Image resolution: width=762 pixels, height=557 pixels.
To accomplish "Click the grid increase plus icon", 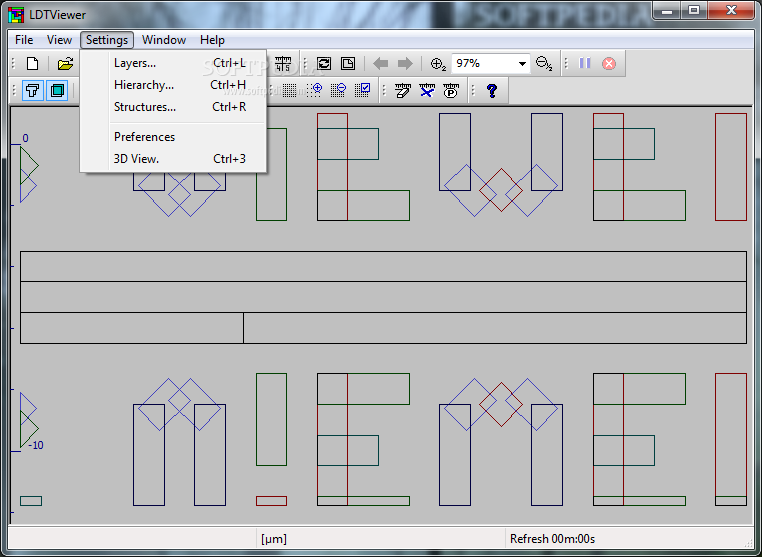I will point(314,90).
